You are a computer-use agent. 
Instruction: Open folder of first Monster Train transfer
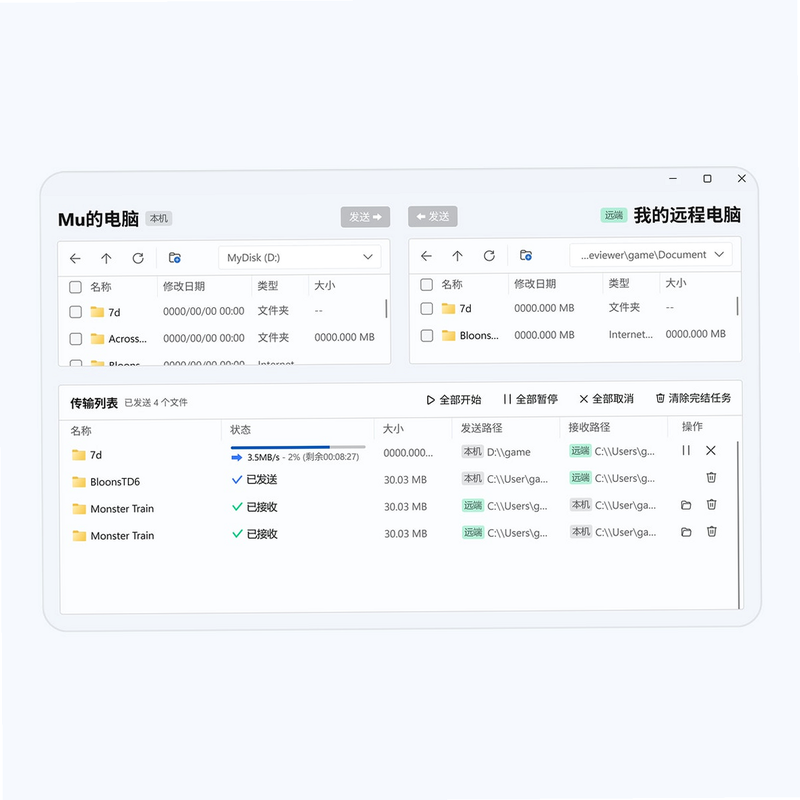coord(686,505)
